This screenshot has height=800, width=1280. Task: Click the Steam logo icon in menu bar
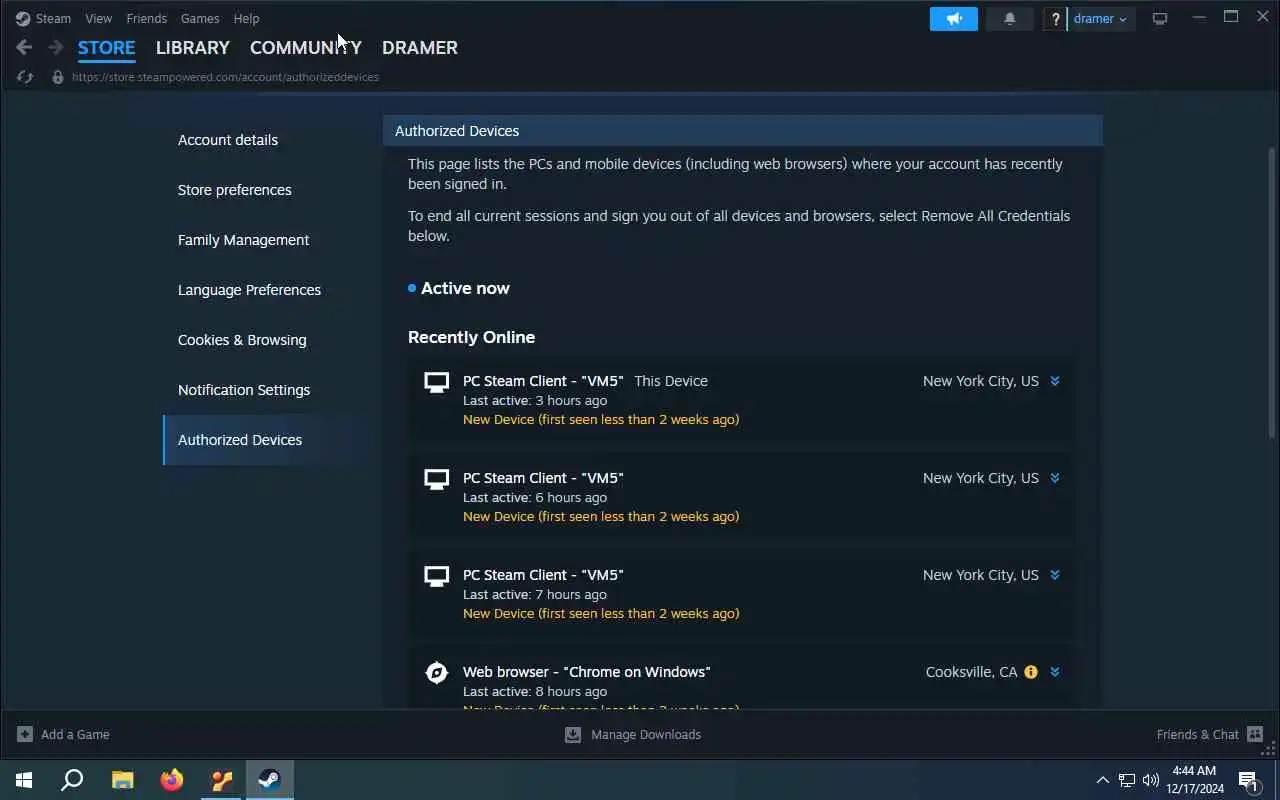23,18
